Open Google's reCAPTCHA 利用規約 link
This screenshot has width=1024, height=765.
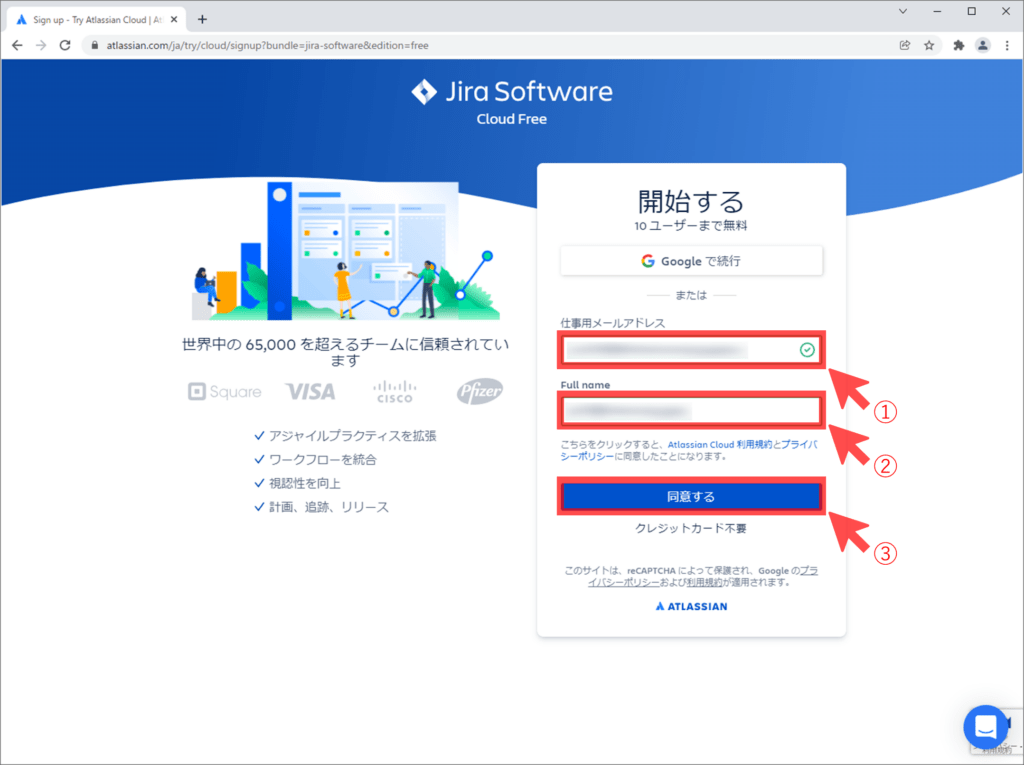702,581
